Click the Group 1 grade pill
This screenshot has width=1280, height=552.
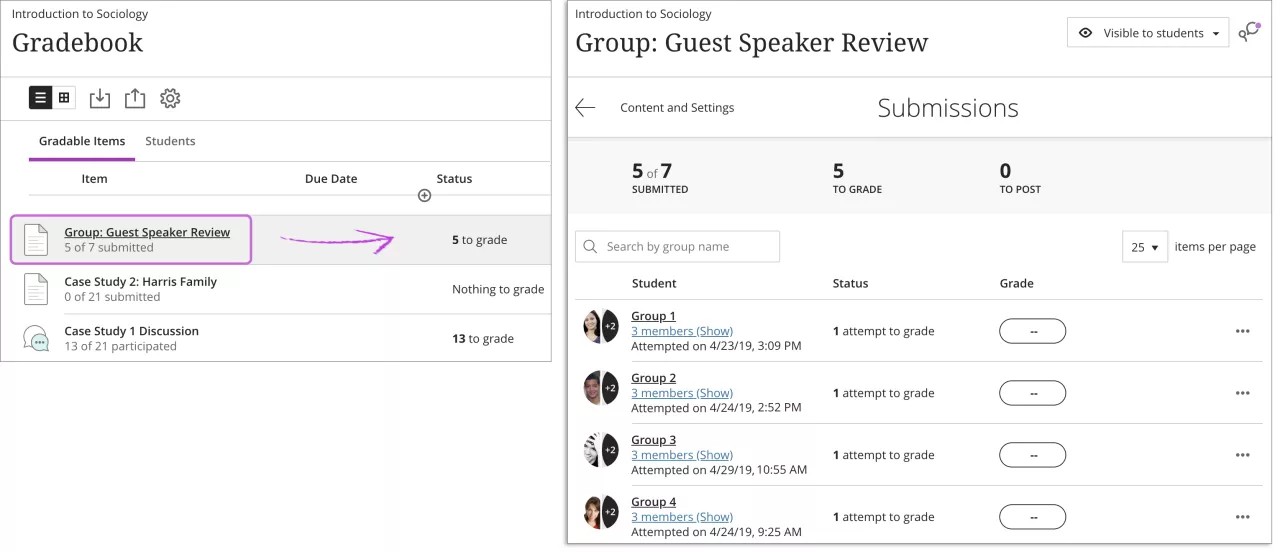click(1032, 331)
